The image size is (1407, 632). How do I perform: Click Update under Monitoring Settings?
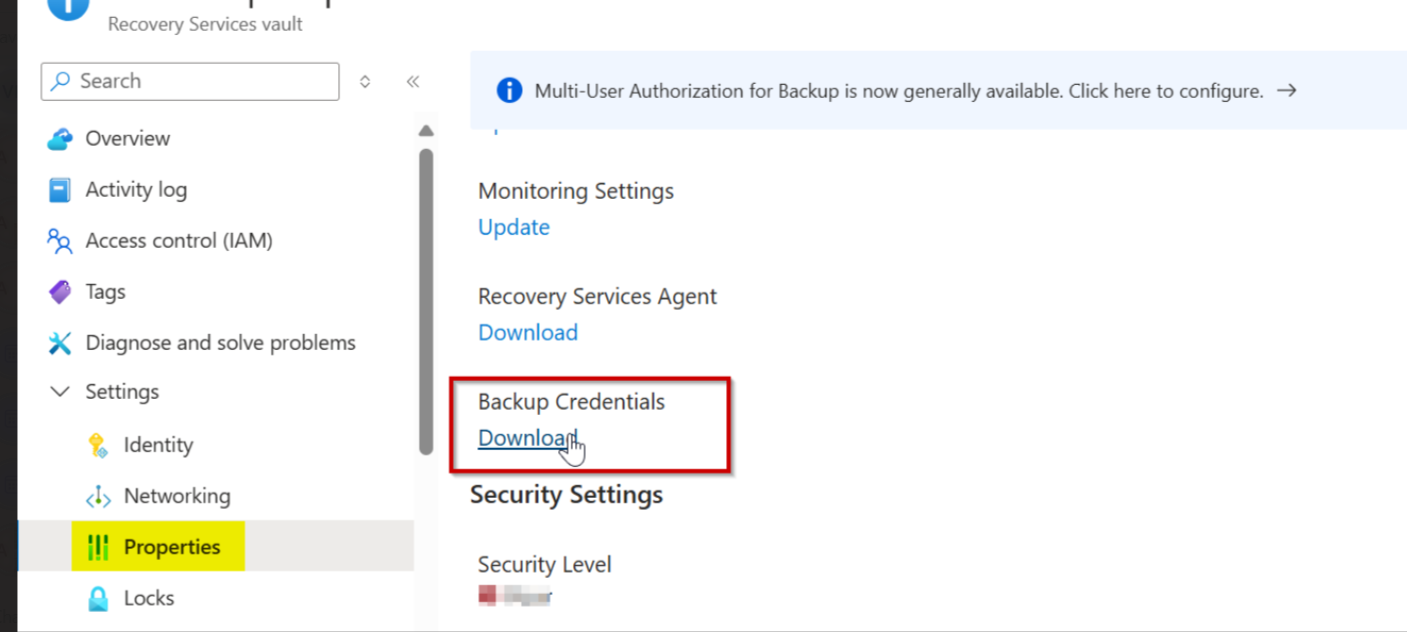click(514, 227)
